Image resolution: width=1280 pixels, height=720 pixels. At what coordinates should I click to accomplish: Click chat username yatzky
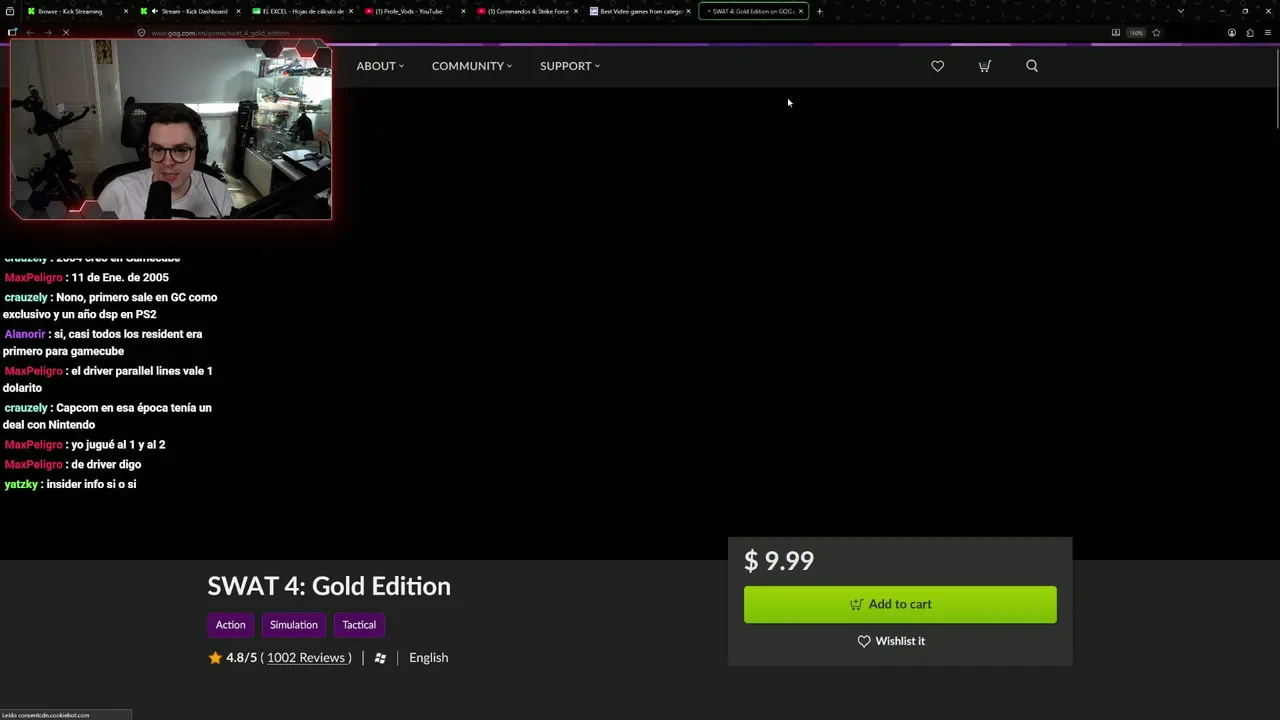pyautogui.click(x=21, y=484)
